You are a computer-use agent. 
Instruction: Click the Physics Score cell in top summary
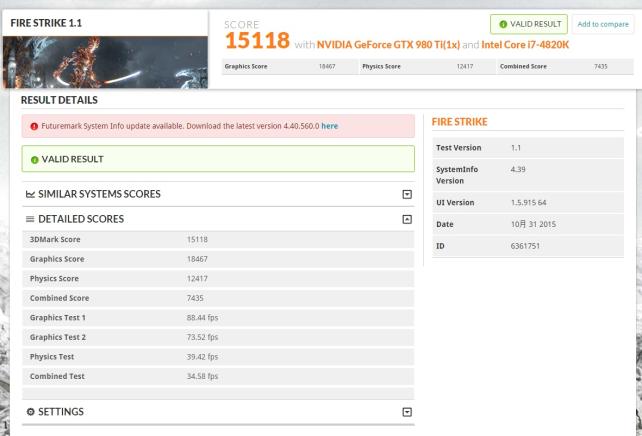[x=427, y=66]
